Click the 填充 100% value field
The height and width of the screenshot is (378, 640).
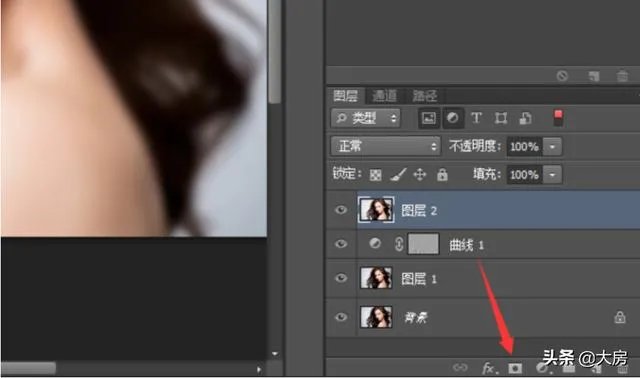point(524,175)
